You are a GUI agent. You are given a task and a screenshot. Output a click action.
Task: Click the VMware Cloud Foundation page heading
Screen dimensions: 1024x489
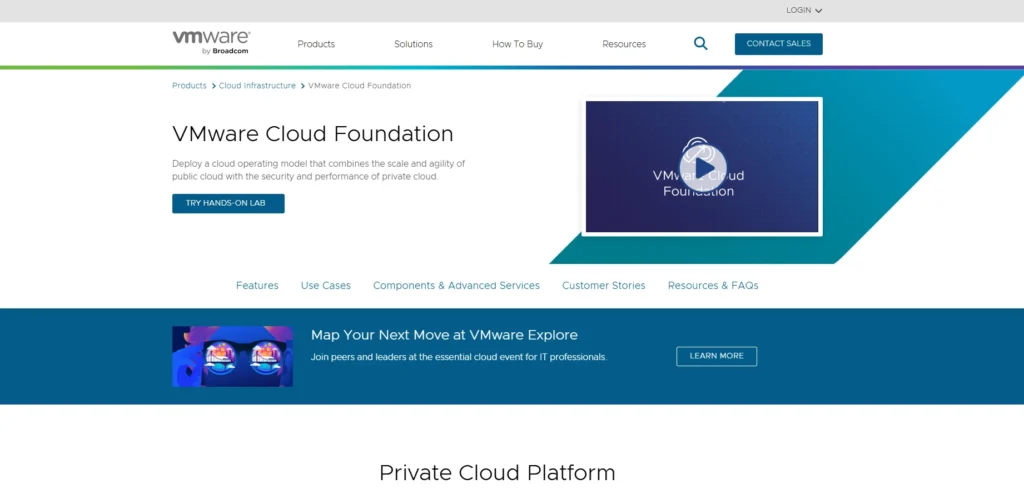[x=313, y=134]
